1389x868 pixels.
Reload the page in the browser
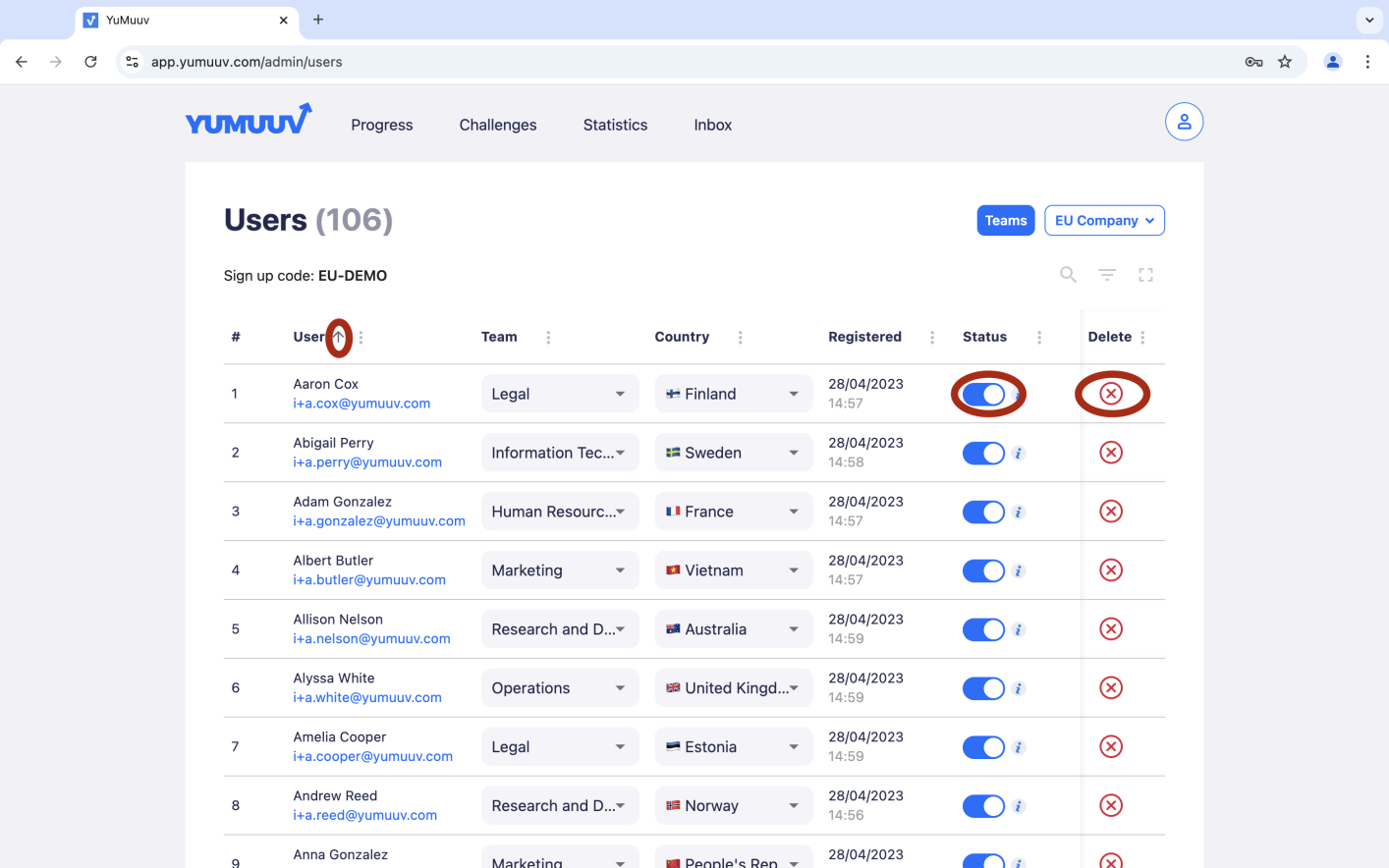pos(90,62)
